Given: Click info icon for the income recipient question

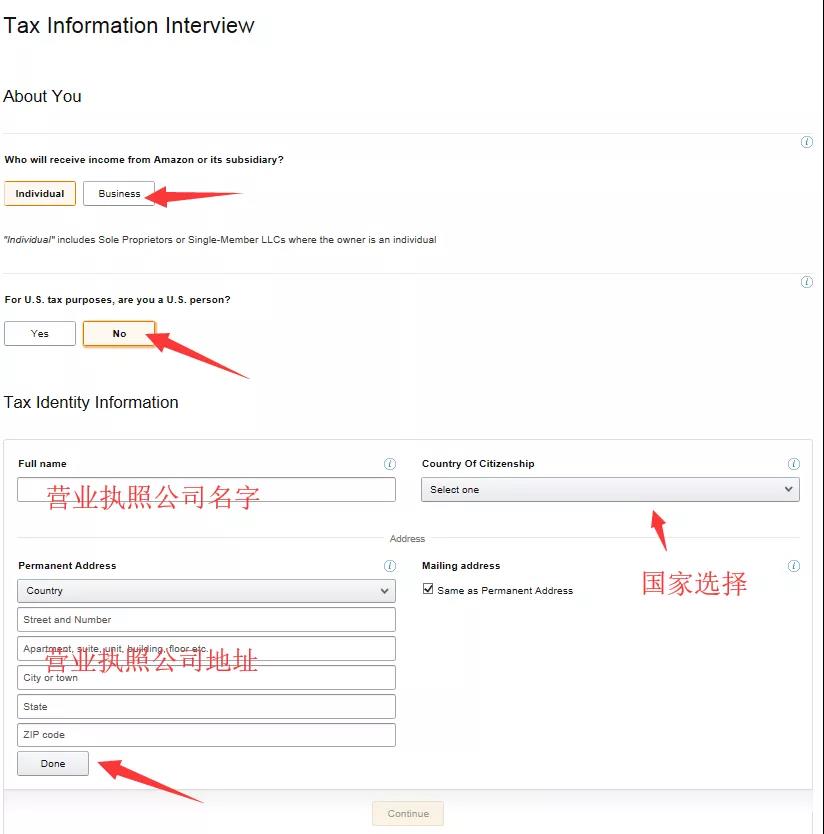Looking at the screenshot, I should coord(807,142).
